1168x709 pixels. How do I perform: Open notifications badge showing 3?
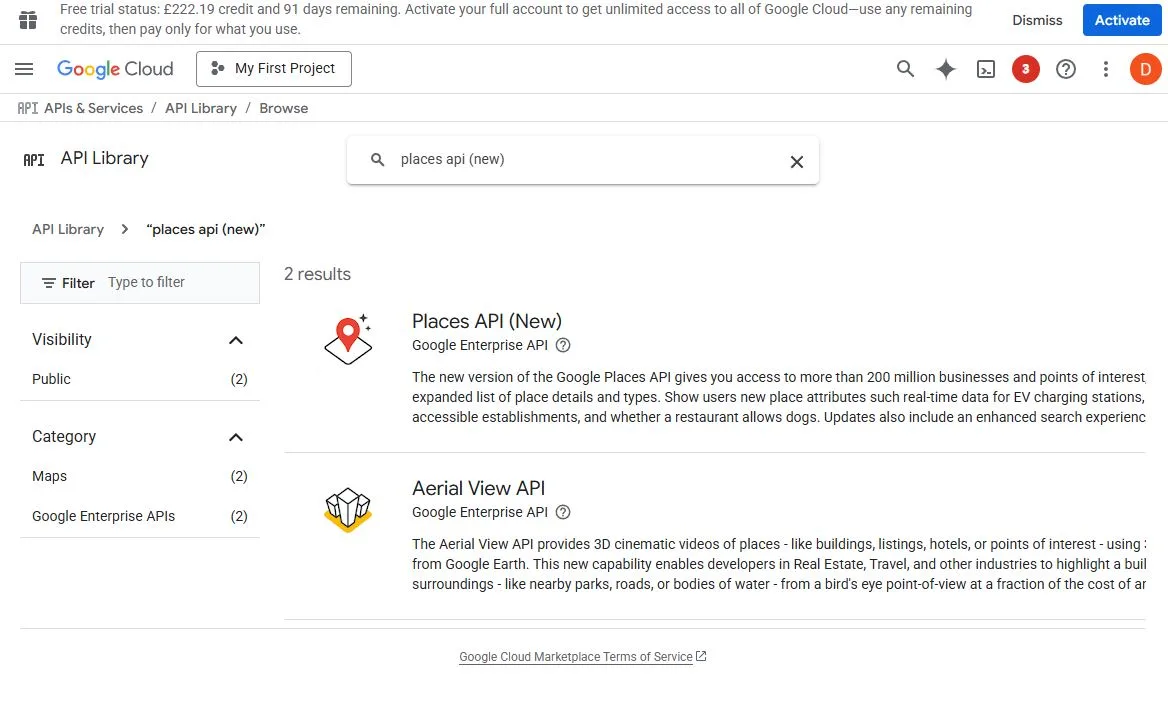(1025, 69)
